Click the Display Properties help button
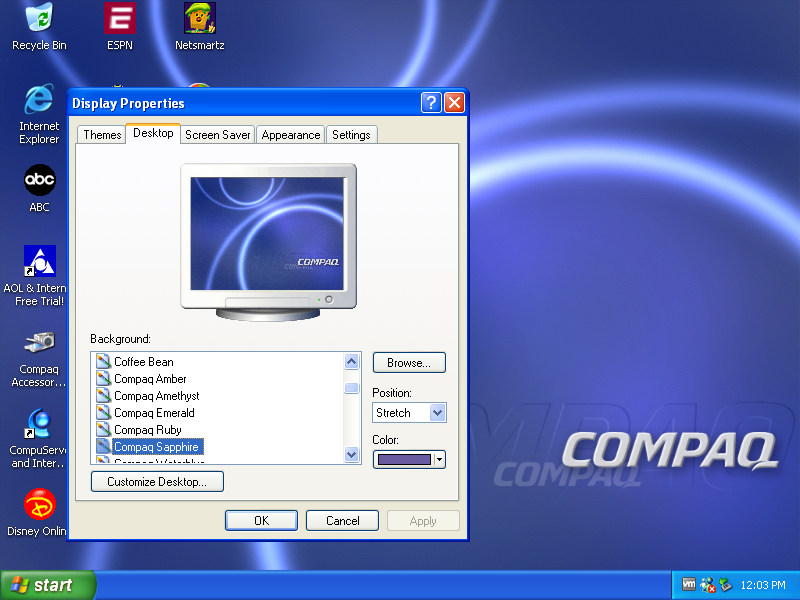 431,103
